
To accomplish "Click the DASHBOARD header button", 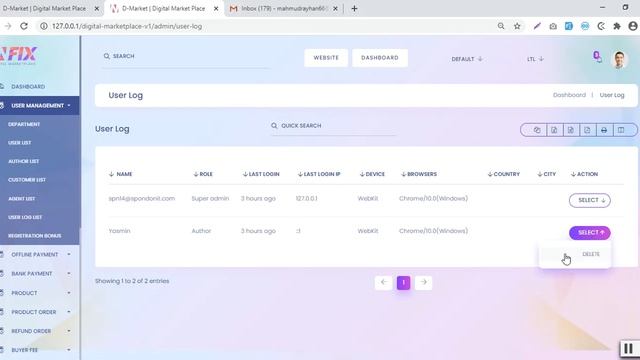I will [x=380, y=58].
